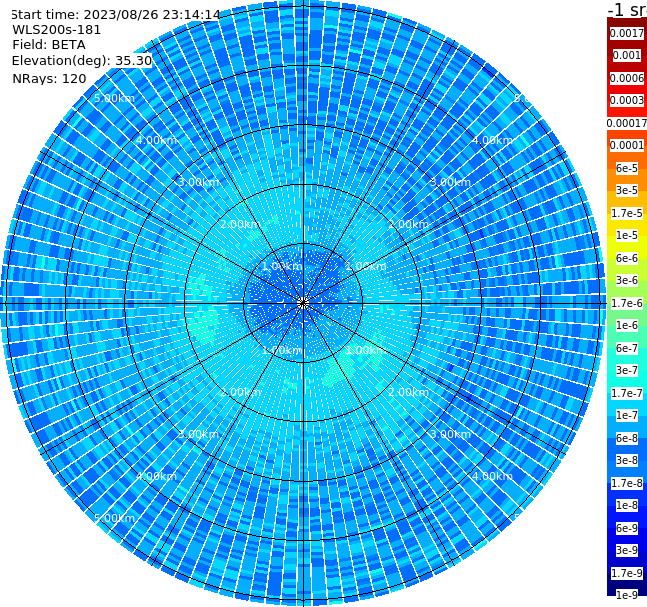Click the 6e-8 colorbar value

coord(627,438)
